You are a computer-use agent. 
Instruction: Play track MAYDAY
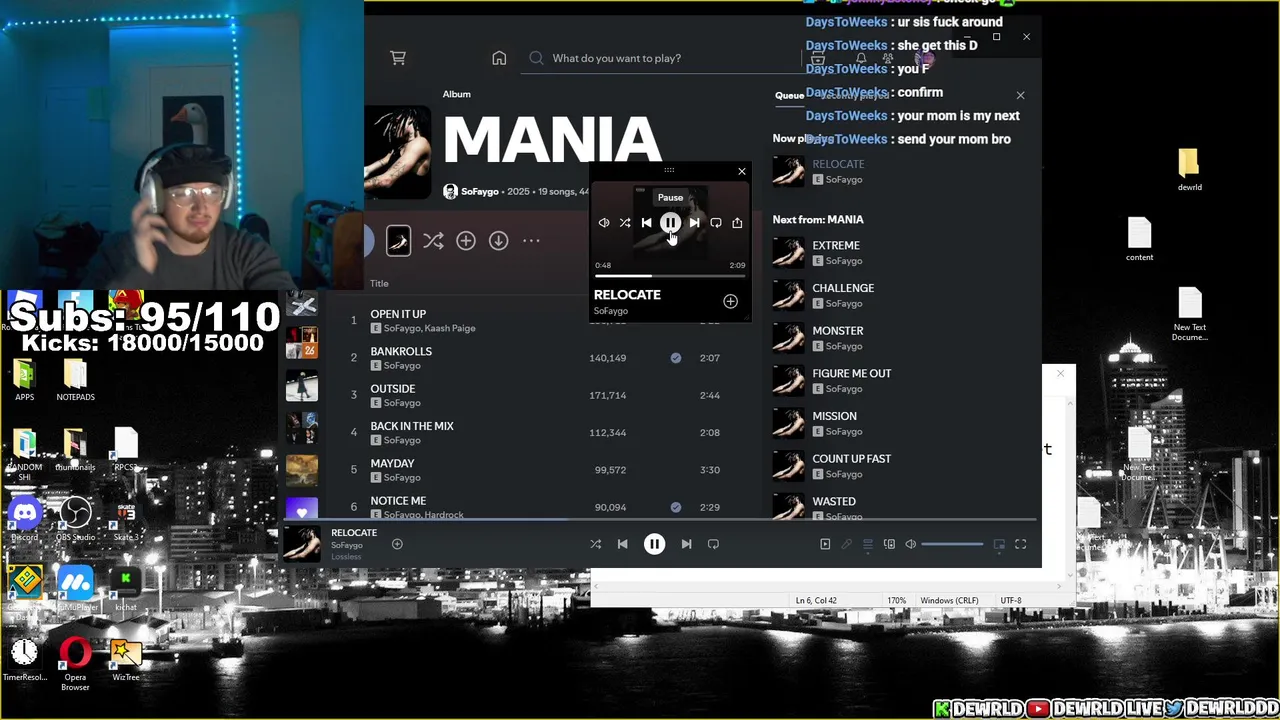(x=392, y=463)
